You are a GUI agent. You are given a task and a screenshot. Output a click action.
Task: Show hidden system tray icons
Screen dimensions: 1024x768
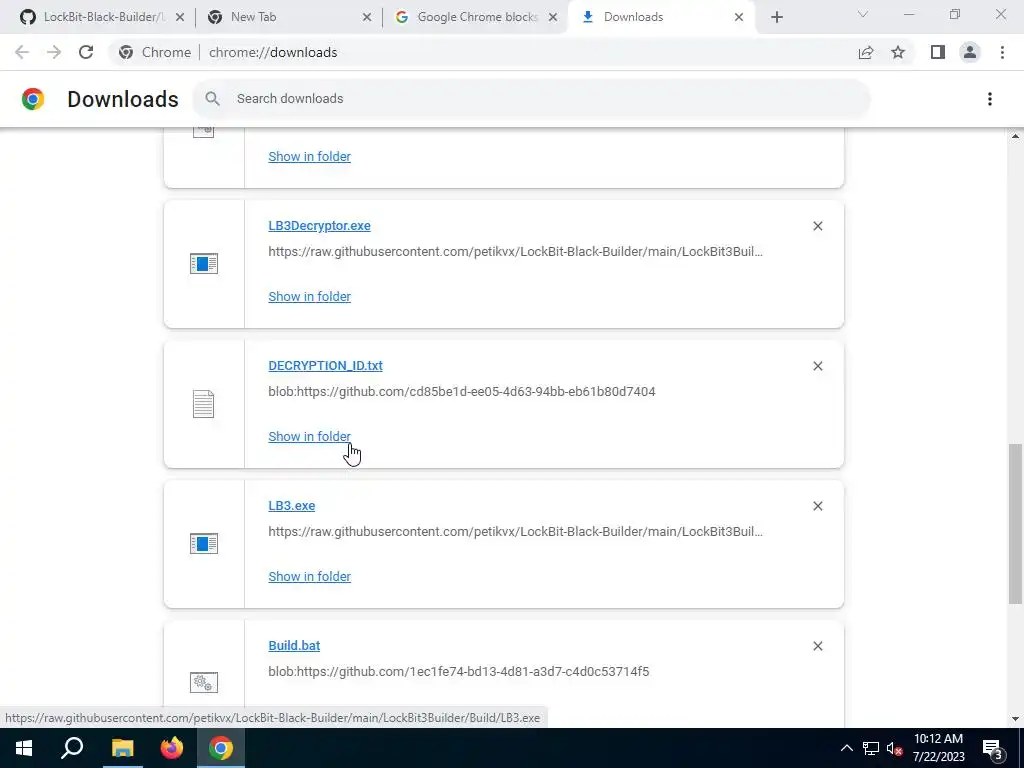pyautogui.click(x=846, y=748)
